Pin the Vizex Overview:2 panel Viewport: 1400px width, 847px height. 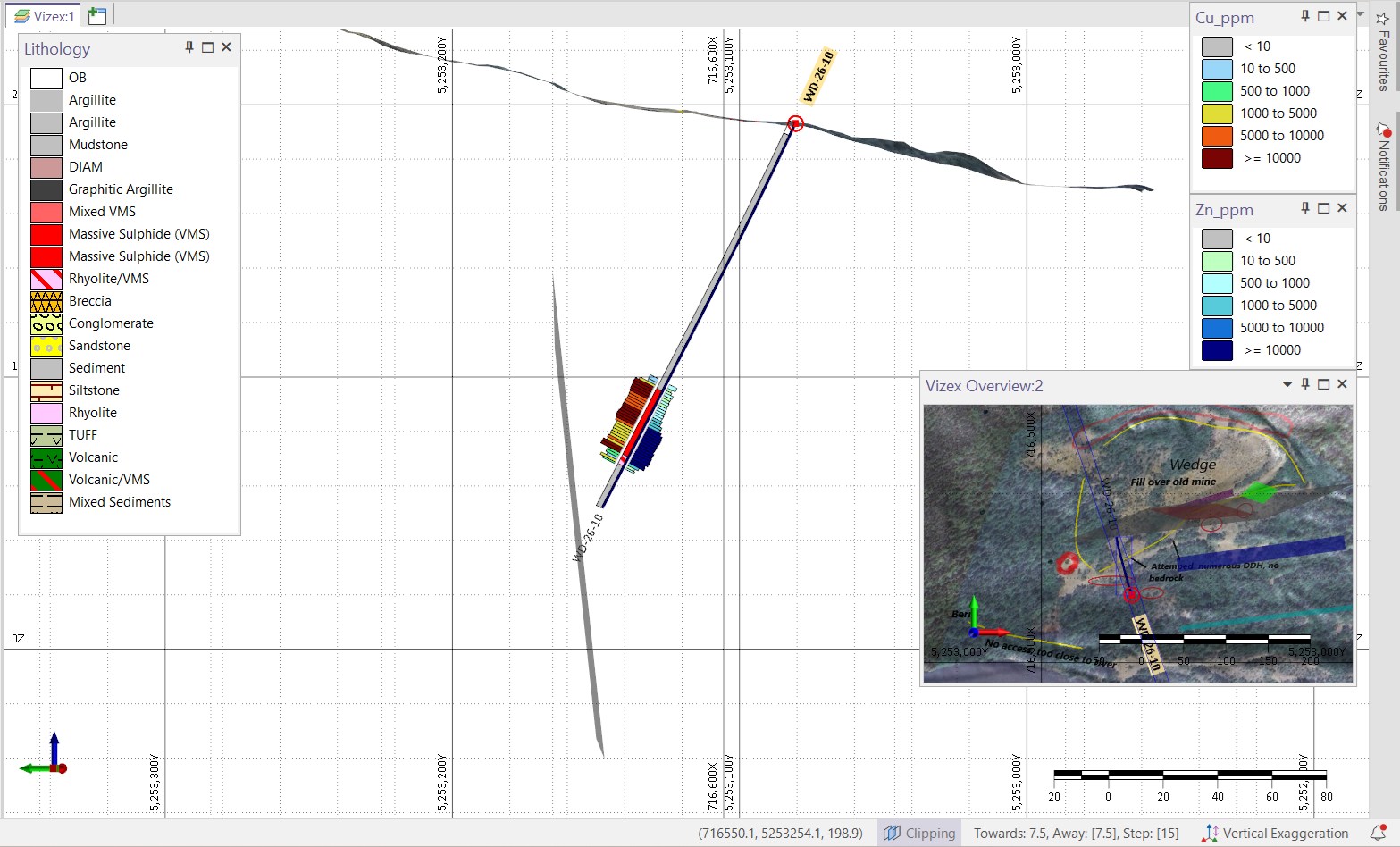tap(1305, 384)
